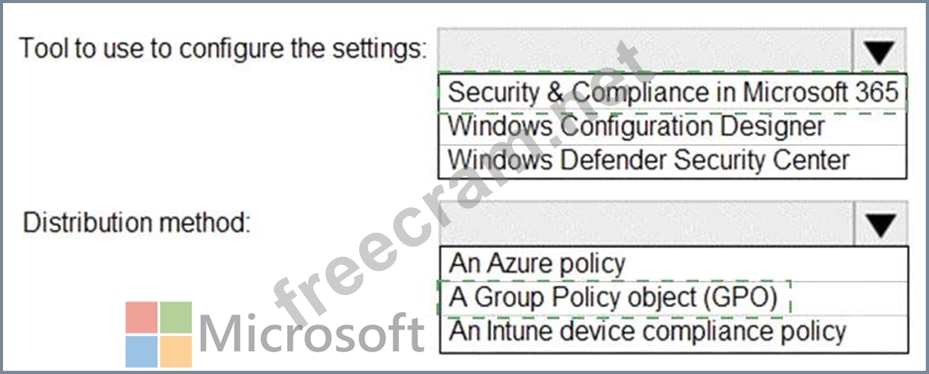The width and height of the screenshot is (929, 374).
Task: Pick Windows Defender Security Center option
Action: [x=672, y=161]
